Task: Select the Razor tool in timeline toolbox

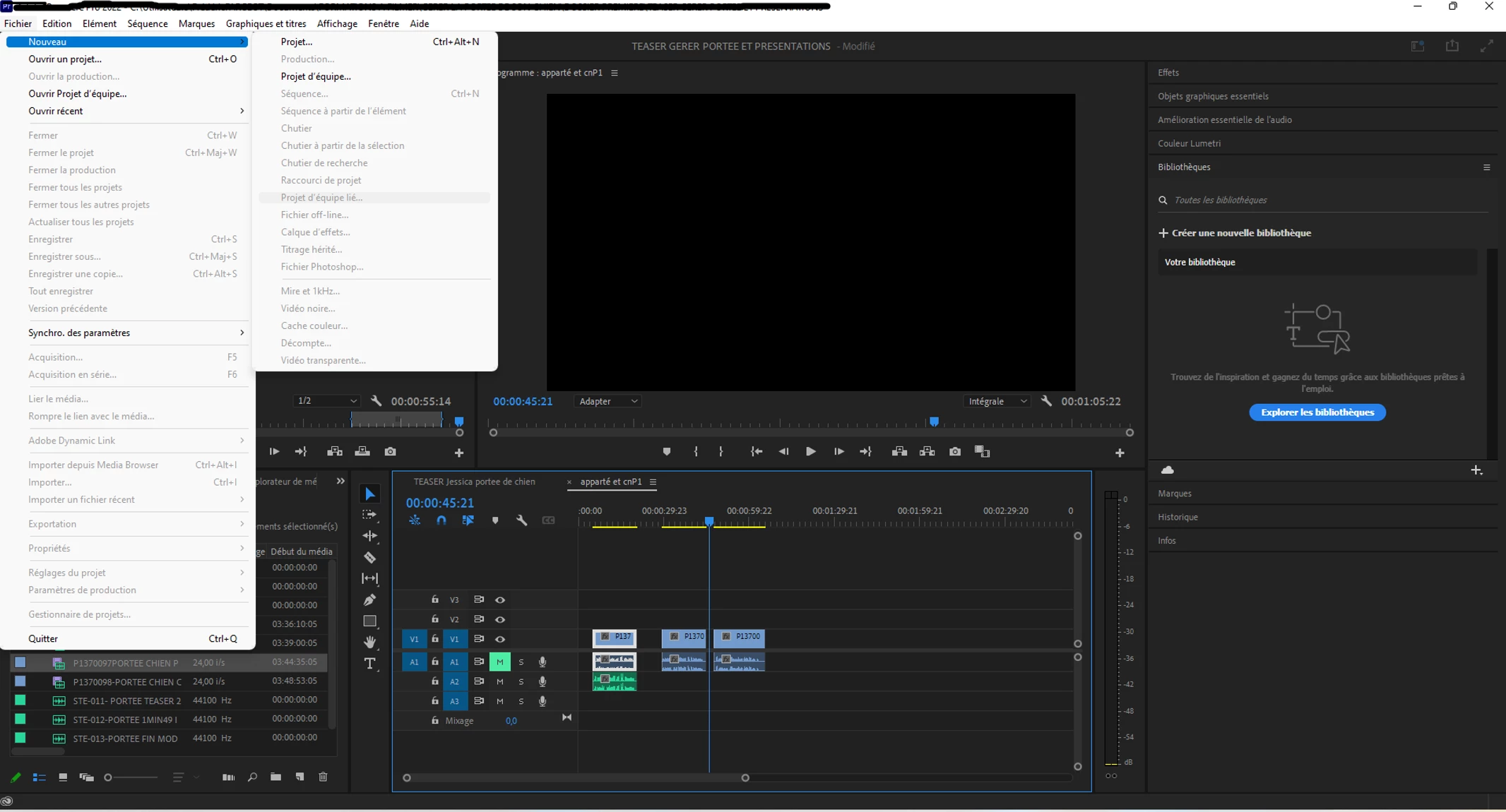Action: tap(369, 558)
